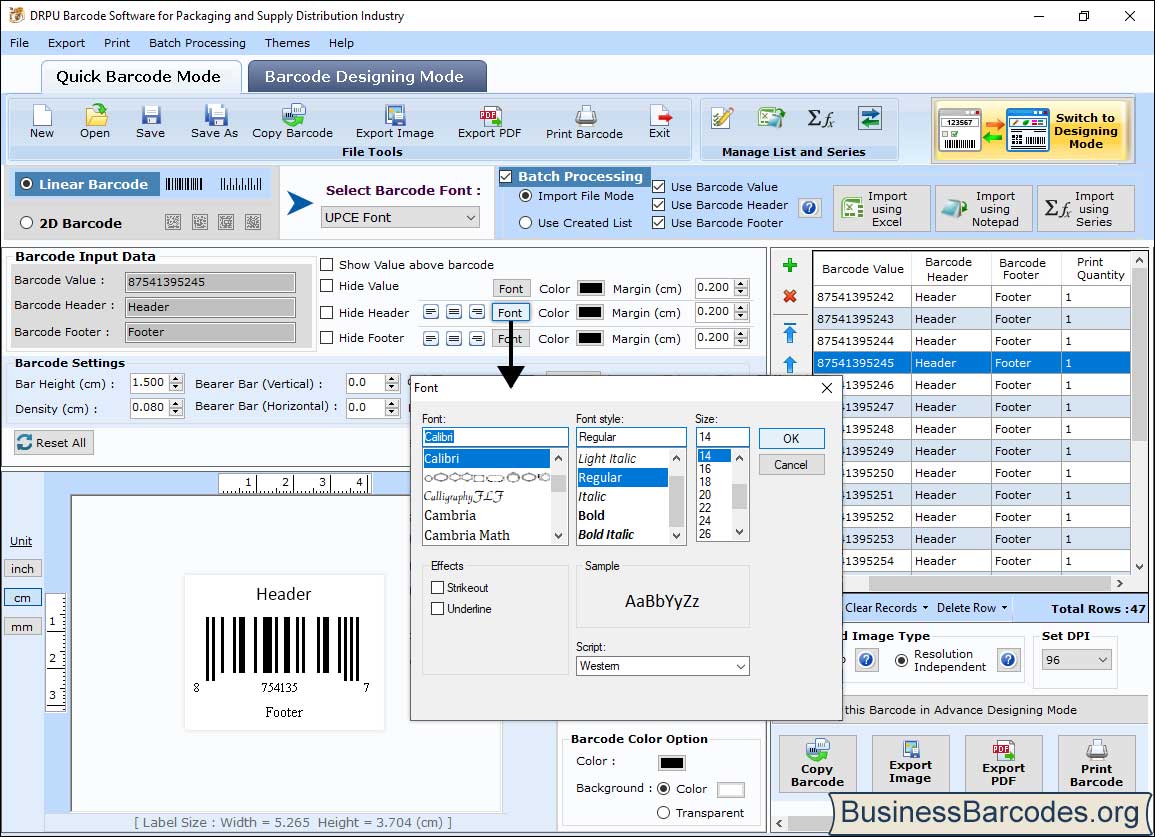Open the Batch Processing menu
This screenshot has height=837, width=1155.
point(197,43)
